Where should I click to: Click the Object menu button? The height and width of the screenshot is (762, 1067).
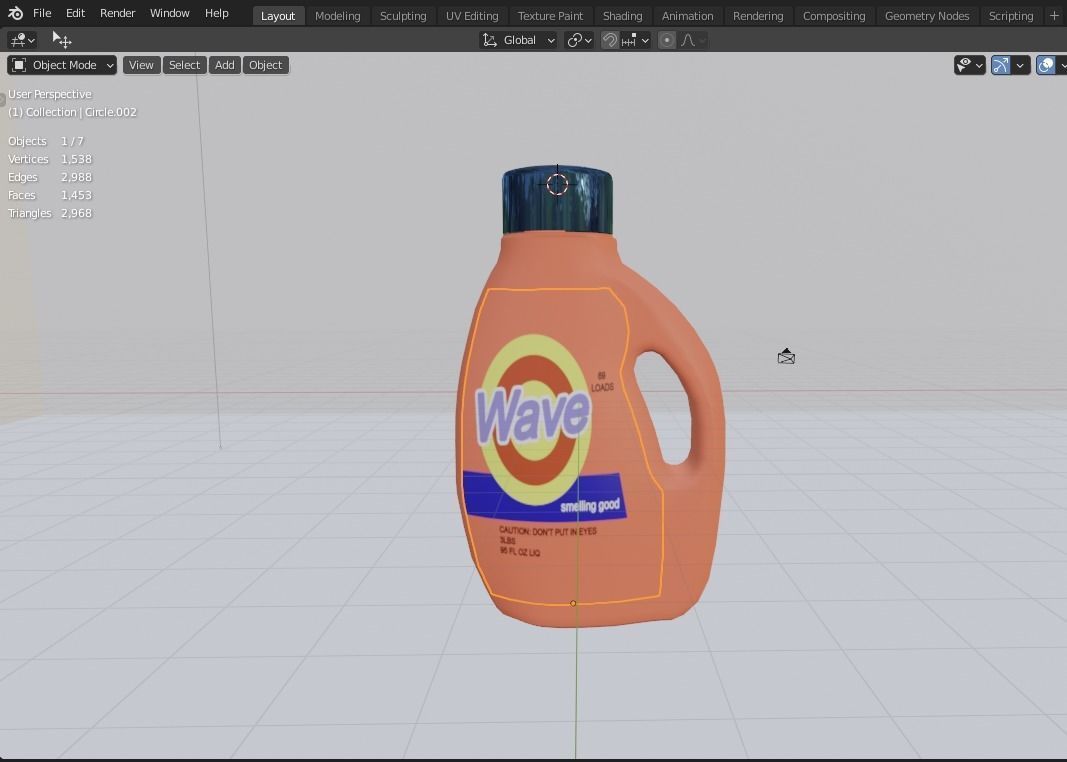pyautogui.click(x=265, y=65)
